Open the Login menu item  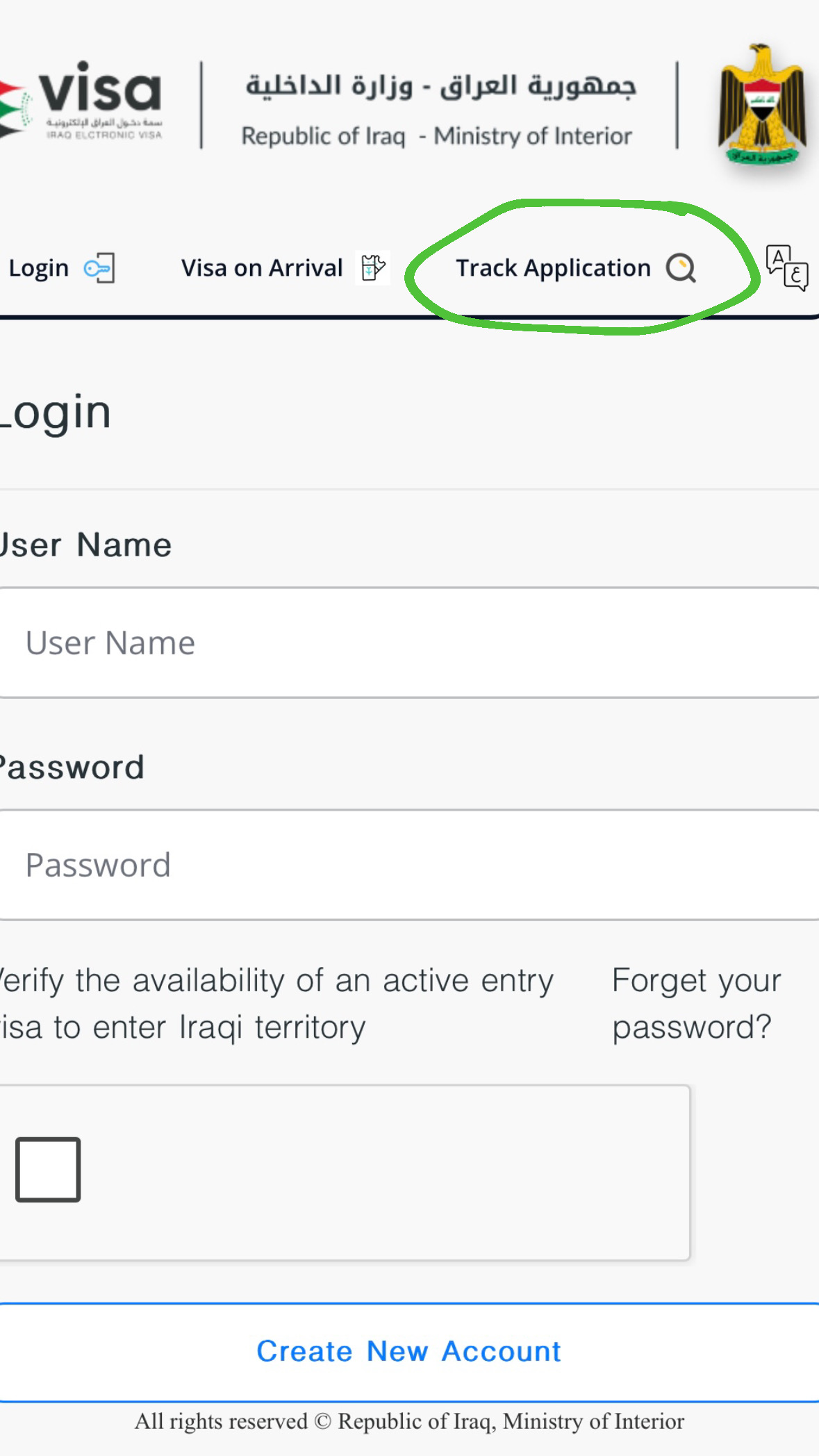tap(39, 268)
